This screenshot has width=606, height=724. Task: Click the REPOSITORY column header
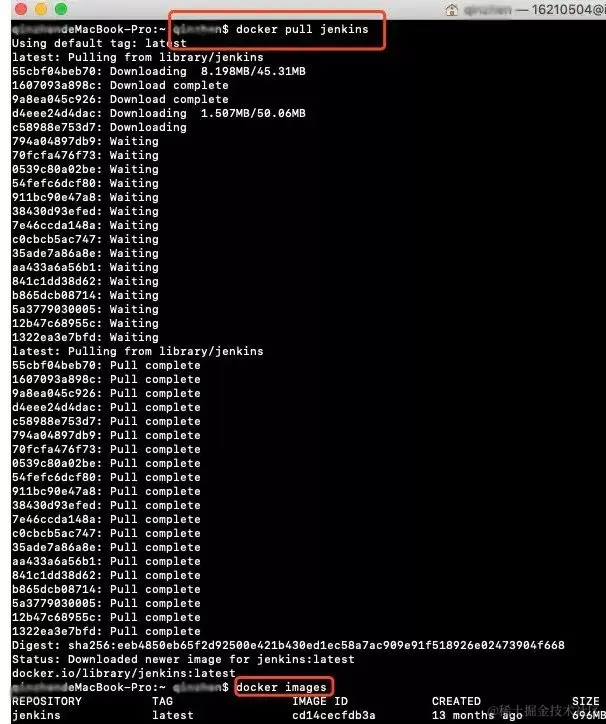point(47,701)
